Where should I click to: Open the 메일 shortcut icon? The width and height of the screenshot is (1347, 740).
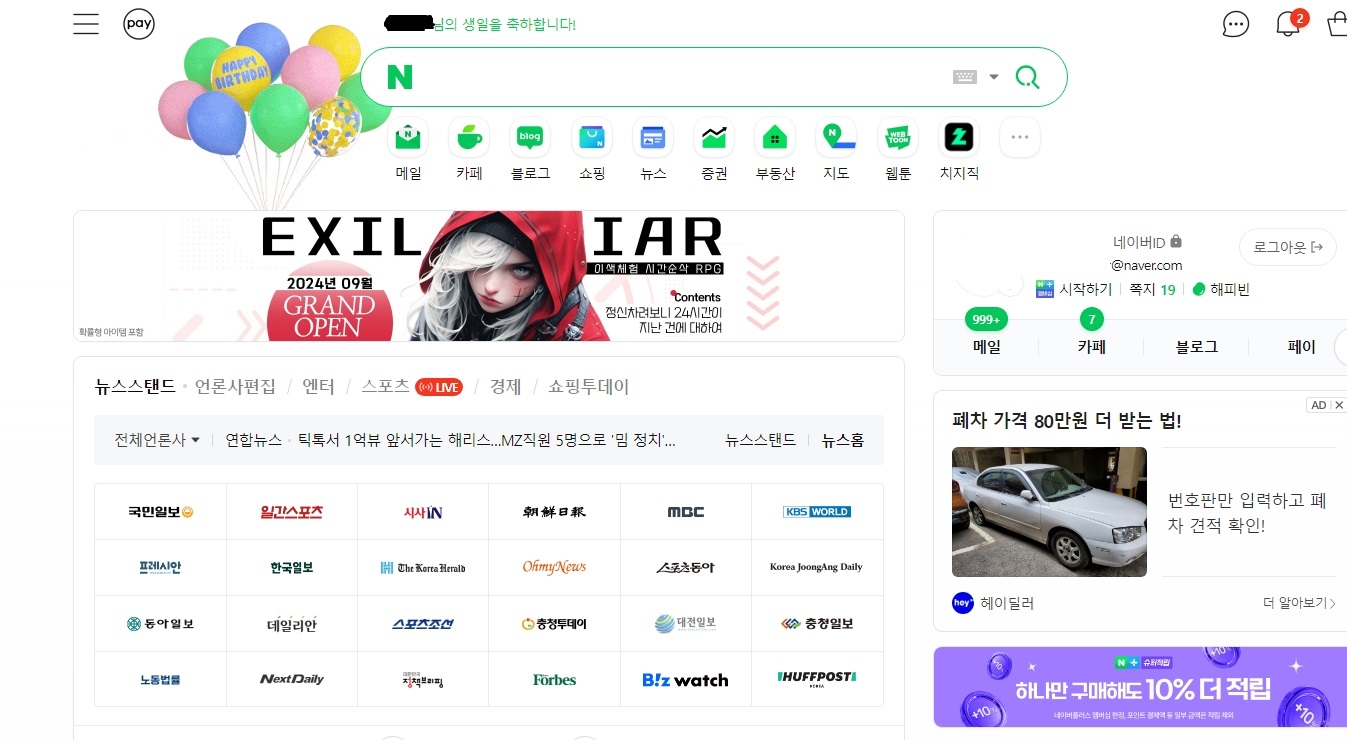point(408,138)
